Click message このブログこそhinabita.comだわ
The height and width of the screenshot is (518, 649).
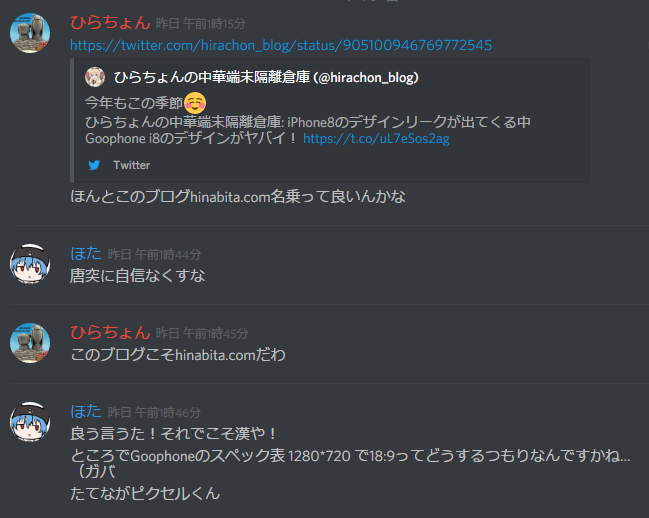pyautogui.click(x=178, y=355)
